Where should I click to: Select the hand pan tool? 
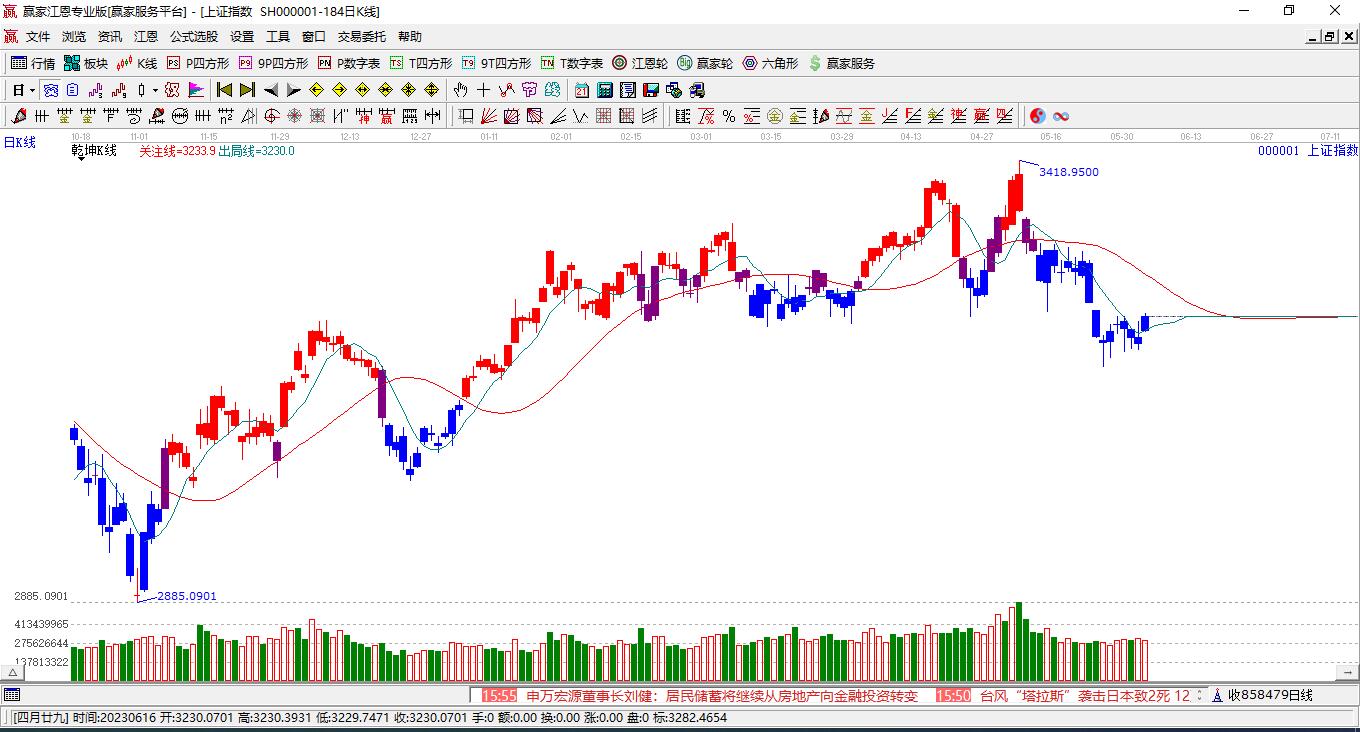[460, 90]
